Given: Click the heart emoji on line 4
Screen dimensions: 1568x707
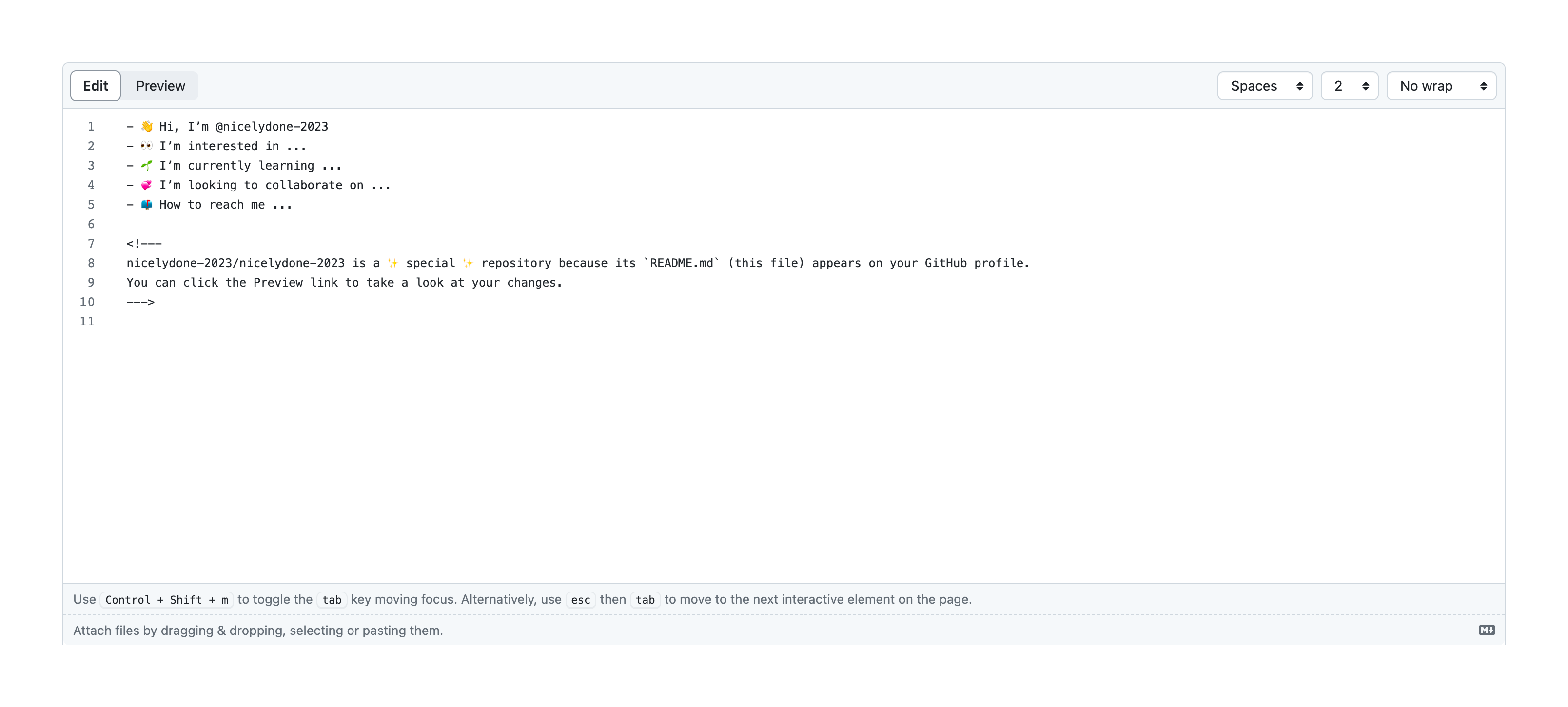Looking at the screenshot, I should coord(147,185).
